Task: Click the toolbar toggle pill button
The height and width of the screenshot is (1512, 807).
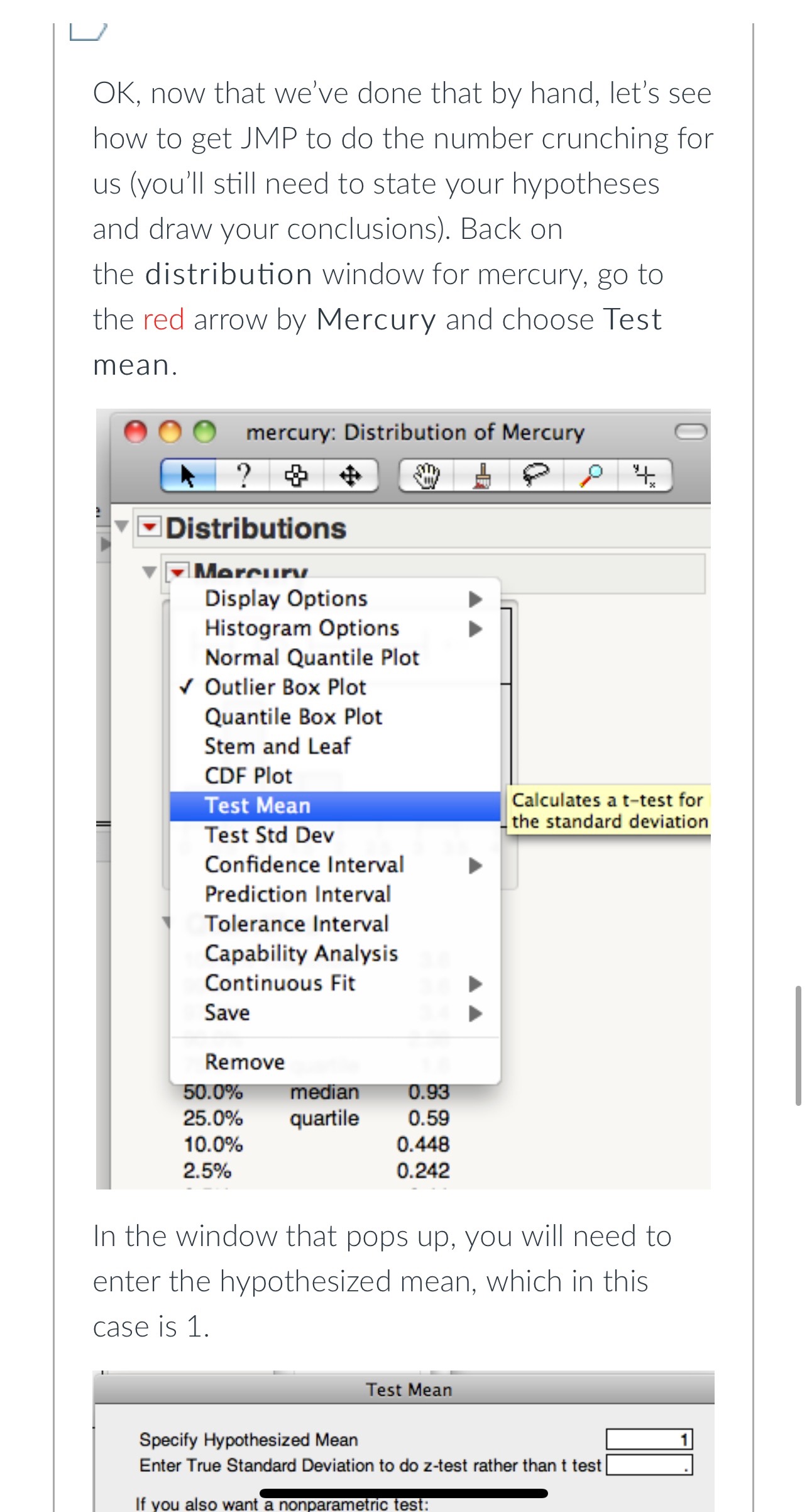Action: (x=691, y=432)
